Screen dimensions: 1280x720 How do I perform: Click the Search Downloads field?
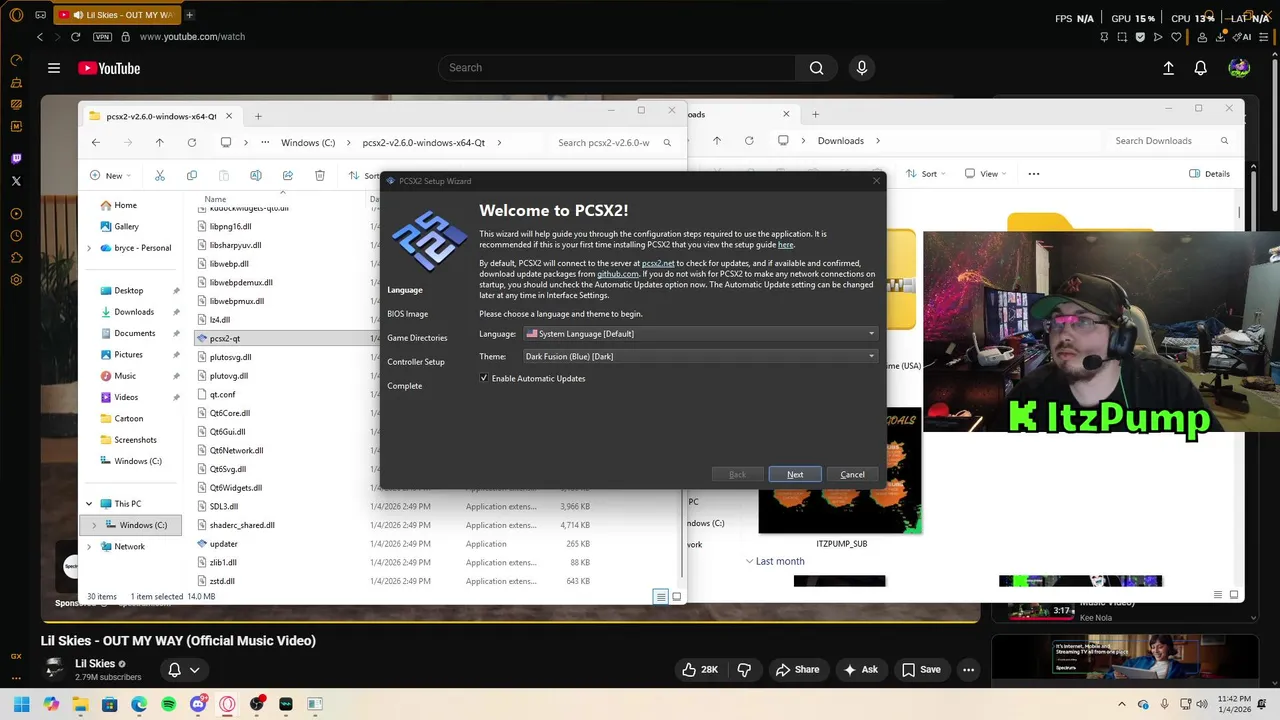tap(1168, 141)
